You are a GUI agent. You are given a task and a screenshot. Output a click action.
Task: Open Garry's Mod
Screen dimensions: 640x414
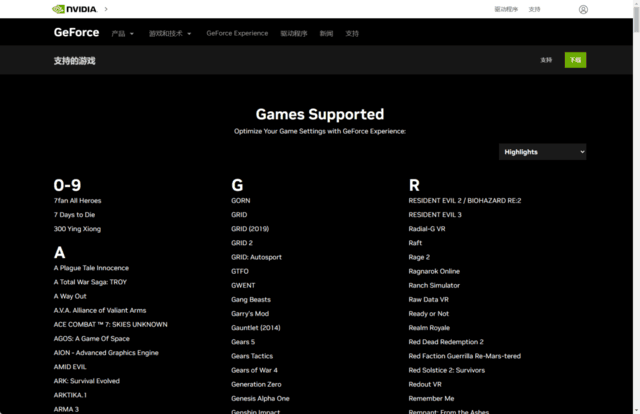click(x=250, y=314)
